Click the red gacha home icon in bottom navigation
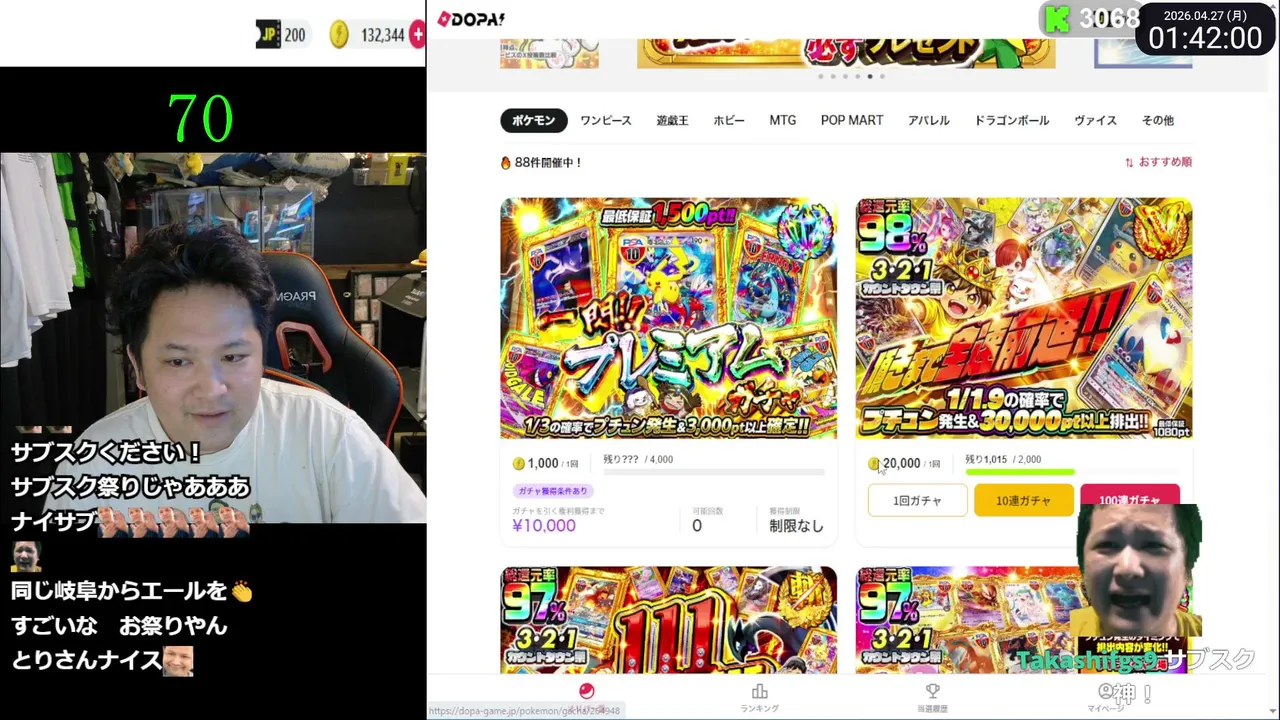The image size is (1280, 720). tap(587, 691)
